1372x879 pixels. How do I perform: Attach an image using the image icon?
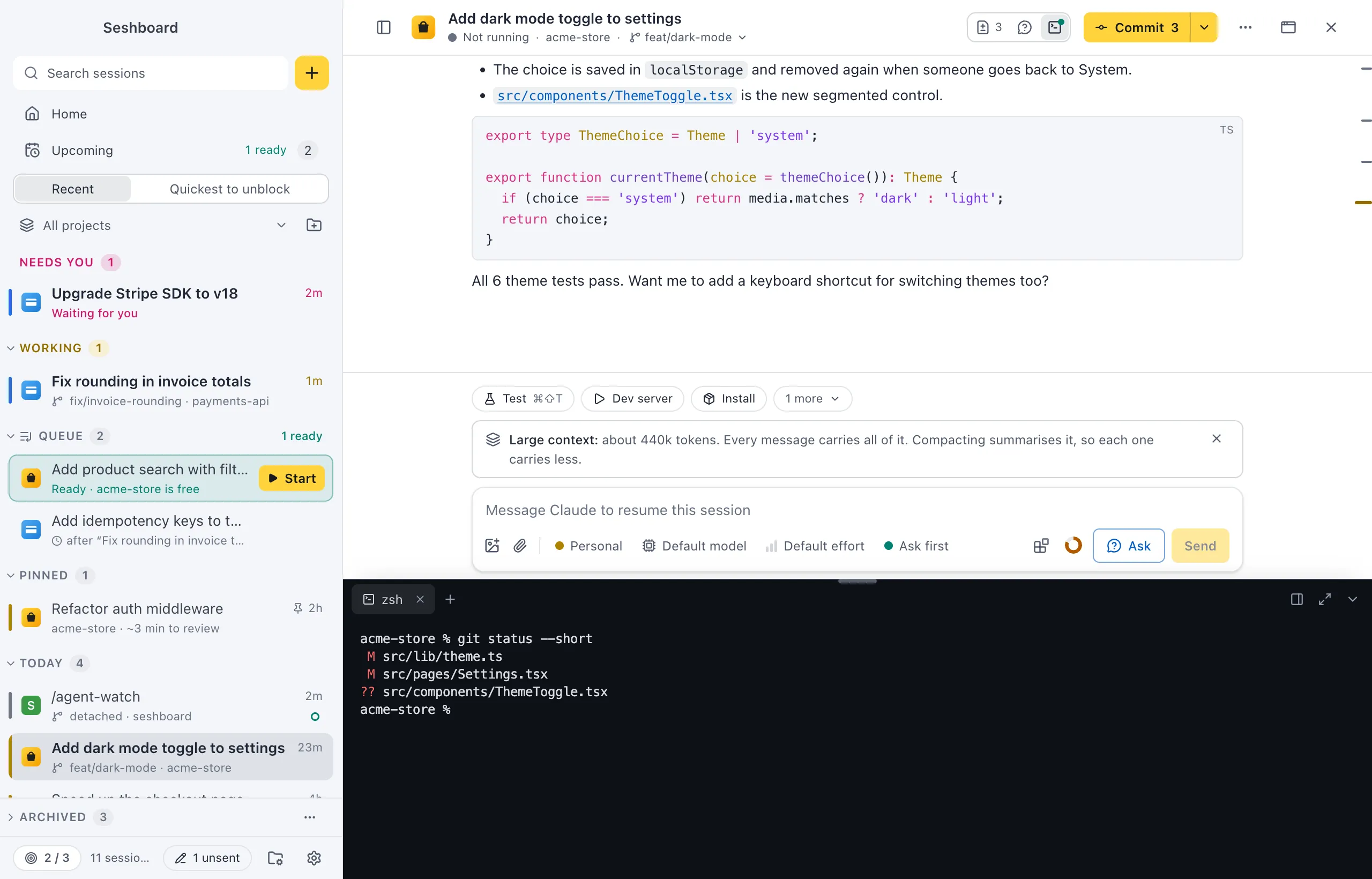point(492,546)
